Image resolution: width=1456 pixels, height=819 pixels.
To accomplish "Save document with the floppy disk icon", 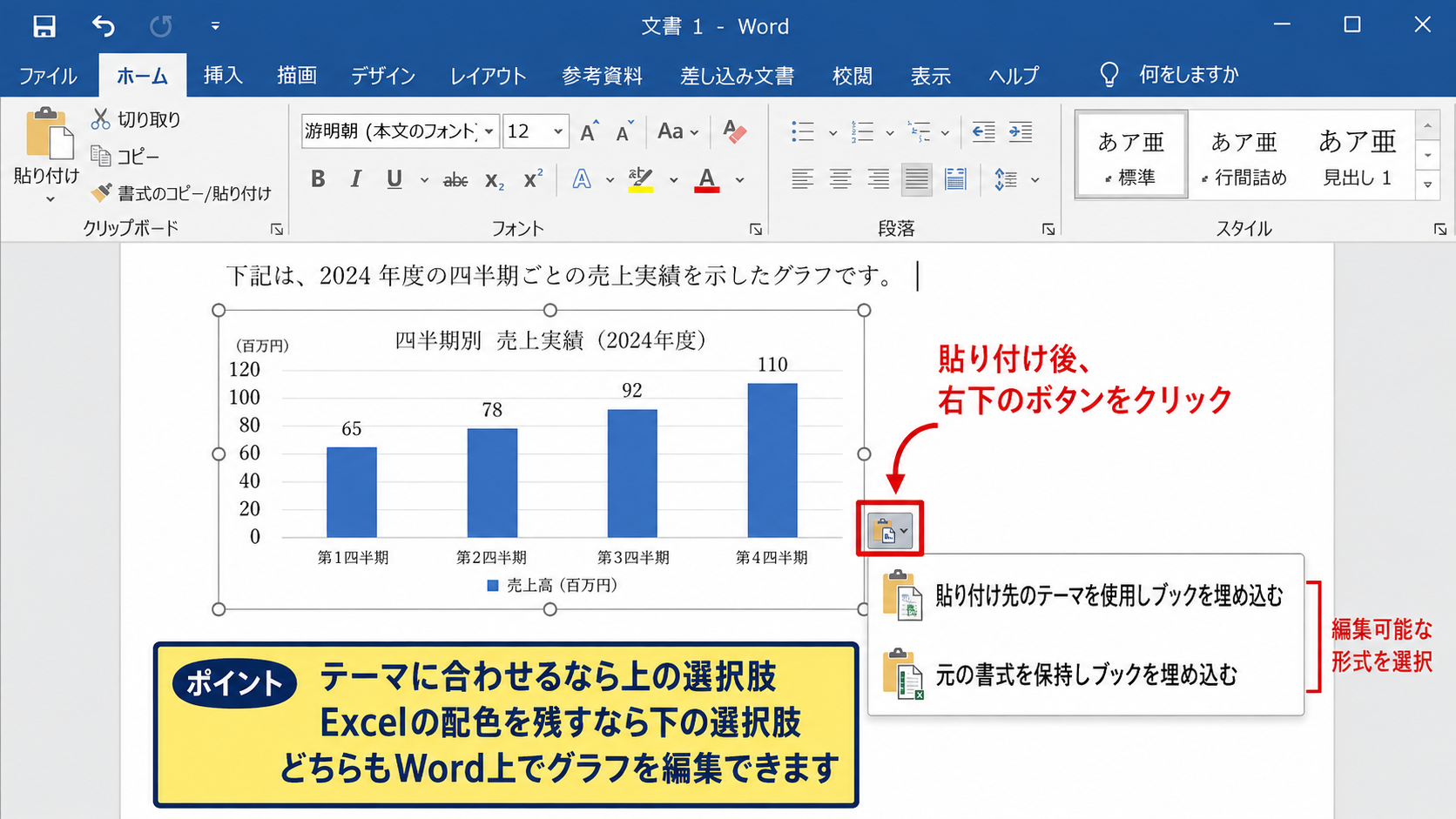I will pos(44,26).
